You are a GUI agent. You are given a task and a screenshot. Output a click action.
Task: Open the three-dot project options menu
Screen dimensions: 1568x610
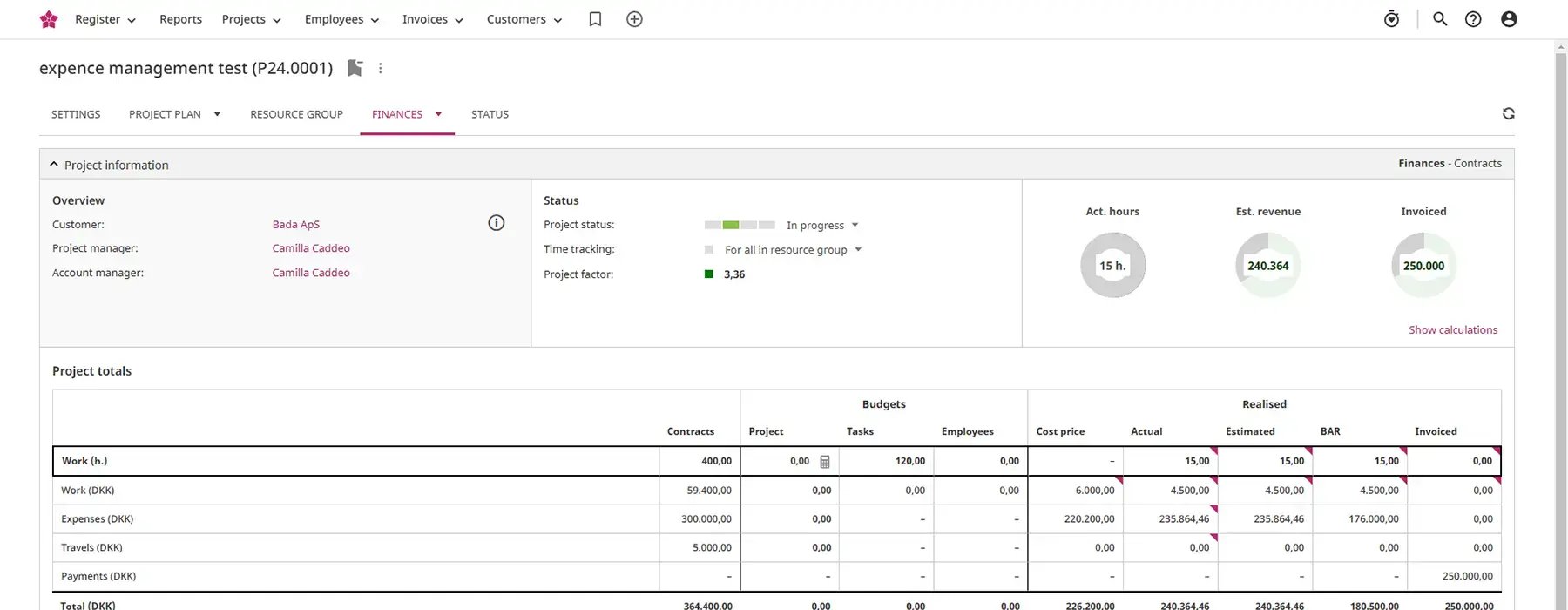pos(381,68)
